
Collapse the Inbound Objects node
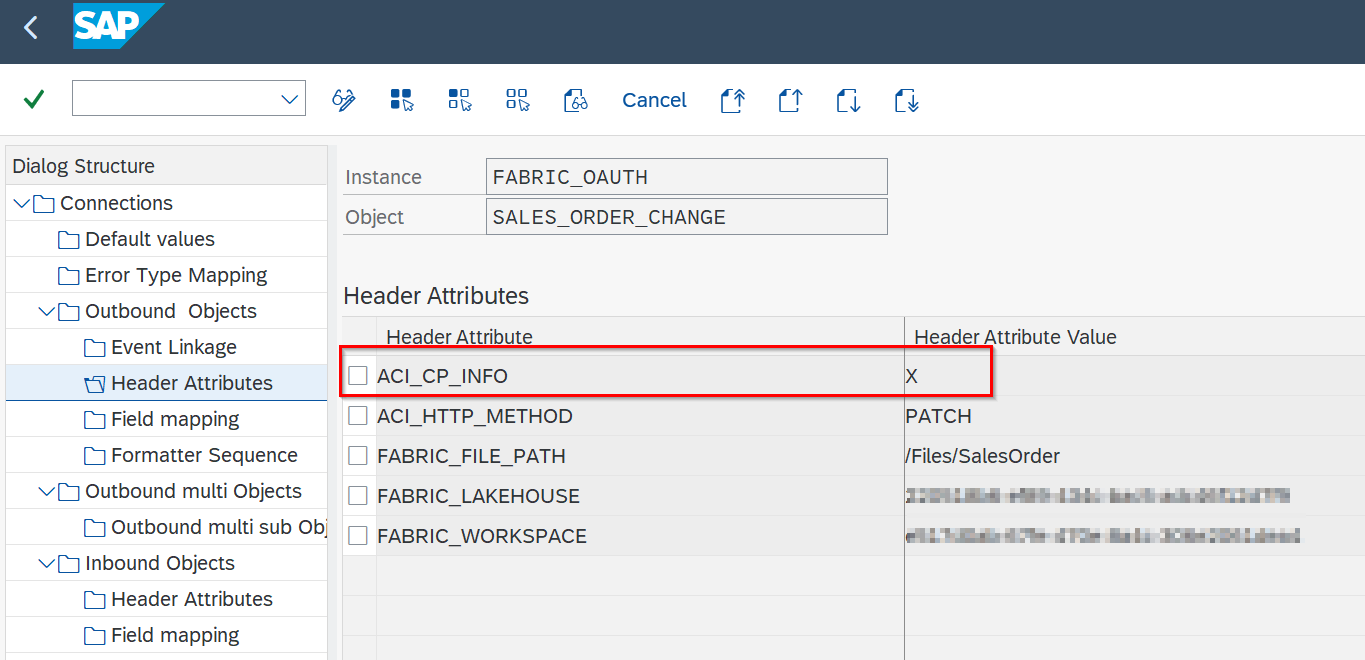pyautogui.click(x=46, y=563)
